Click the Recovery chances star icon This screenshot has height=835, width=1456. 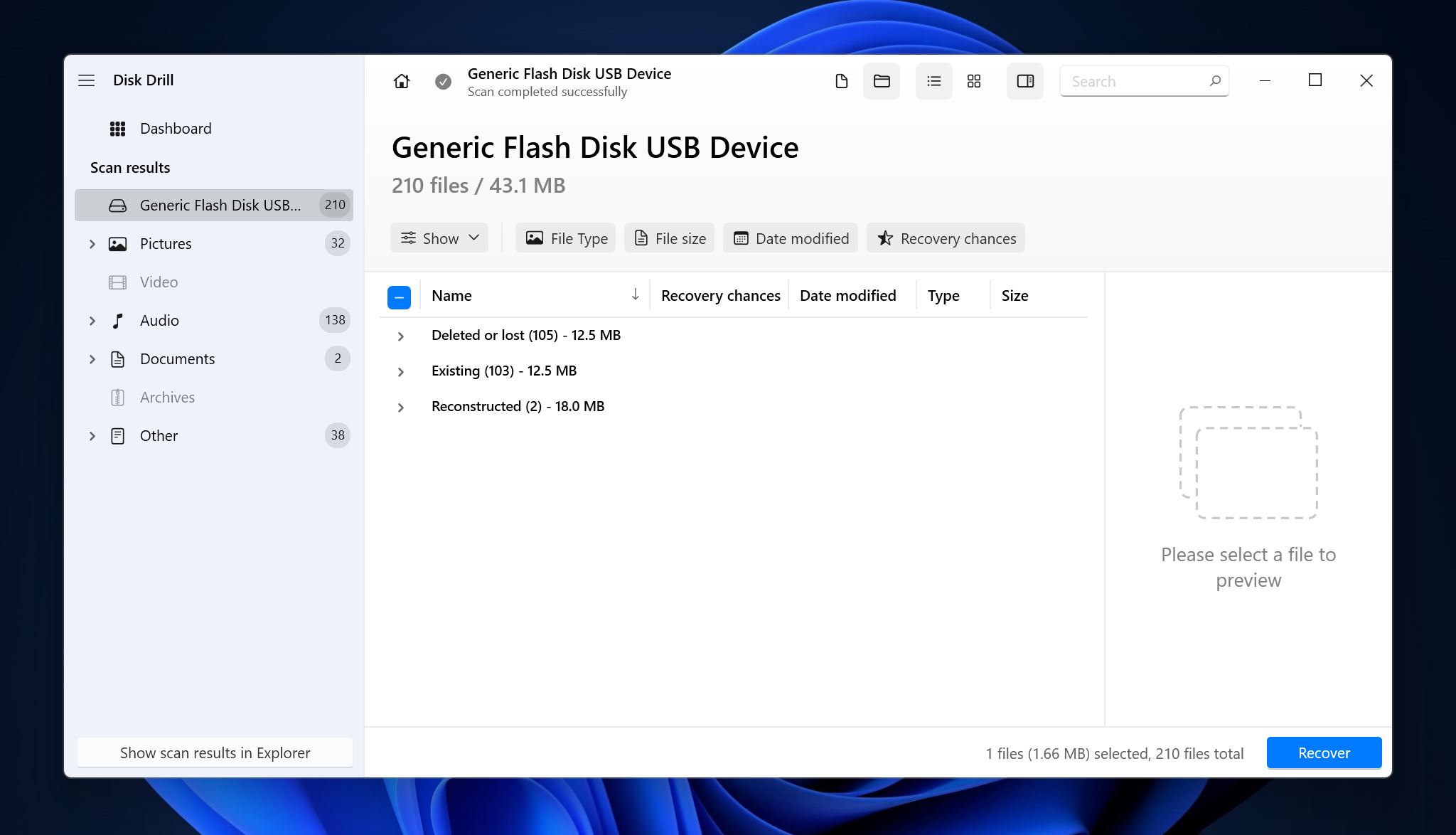point(884,237)
